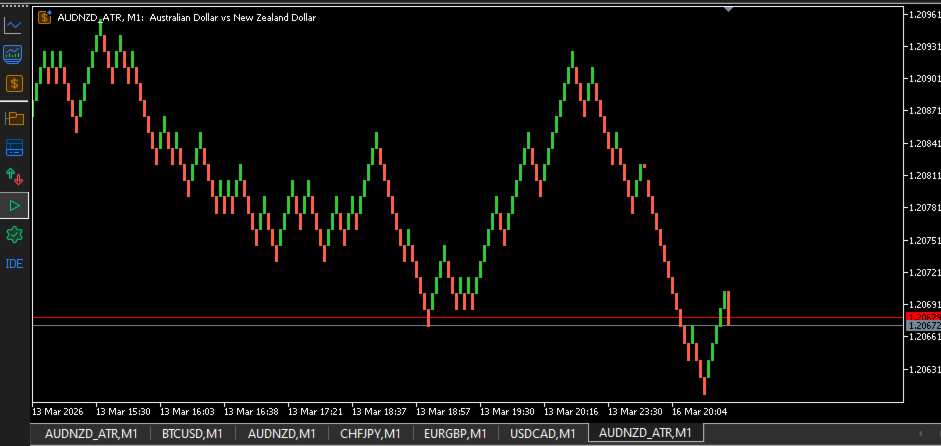
Task: Click the '13 Mar 2026' time label
Action: [58, 412]
